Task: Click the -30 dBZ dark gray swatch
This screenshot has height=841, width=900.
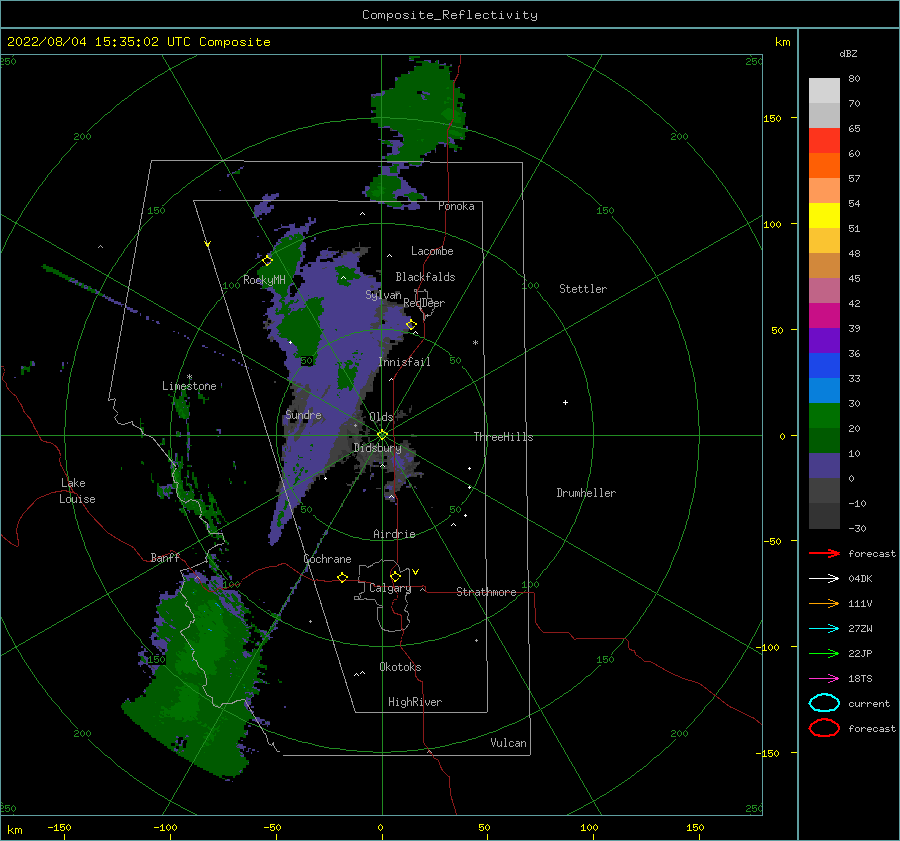Action: 824,516
